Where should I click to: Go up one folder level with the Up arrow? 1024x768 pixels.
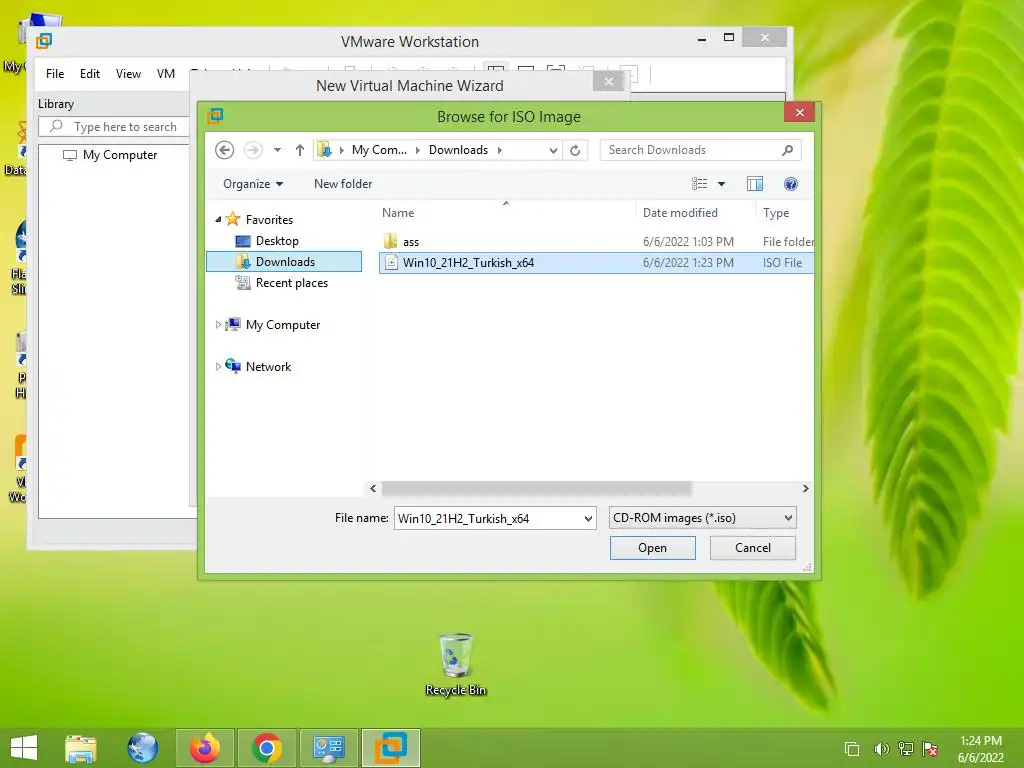(300, 150)
